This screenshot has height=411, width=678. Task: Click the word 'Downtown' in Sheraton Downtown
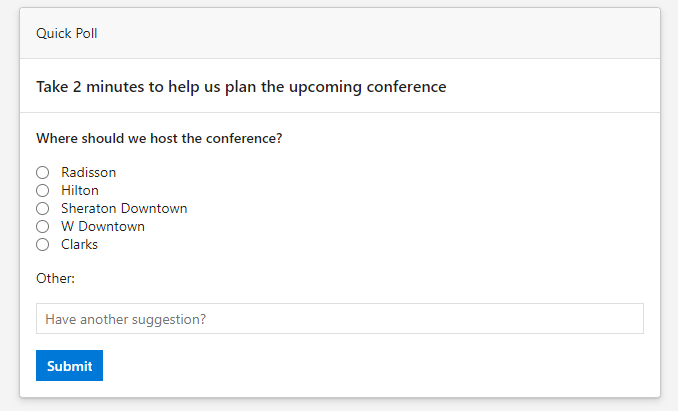tap(154, 209)
